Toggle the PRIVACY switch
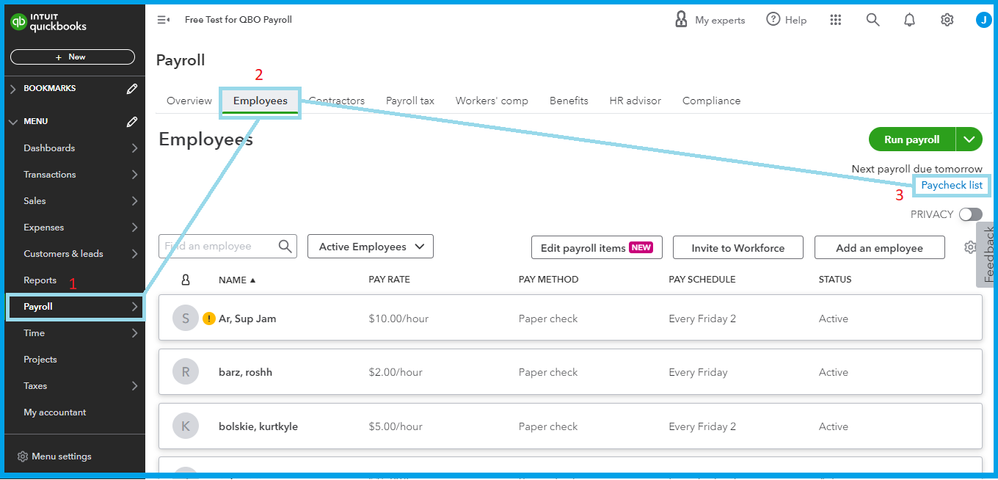This screenshot has width=998, height=480. click(970, 214)
